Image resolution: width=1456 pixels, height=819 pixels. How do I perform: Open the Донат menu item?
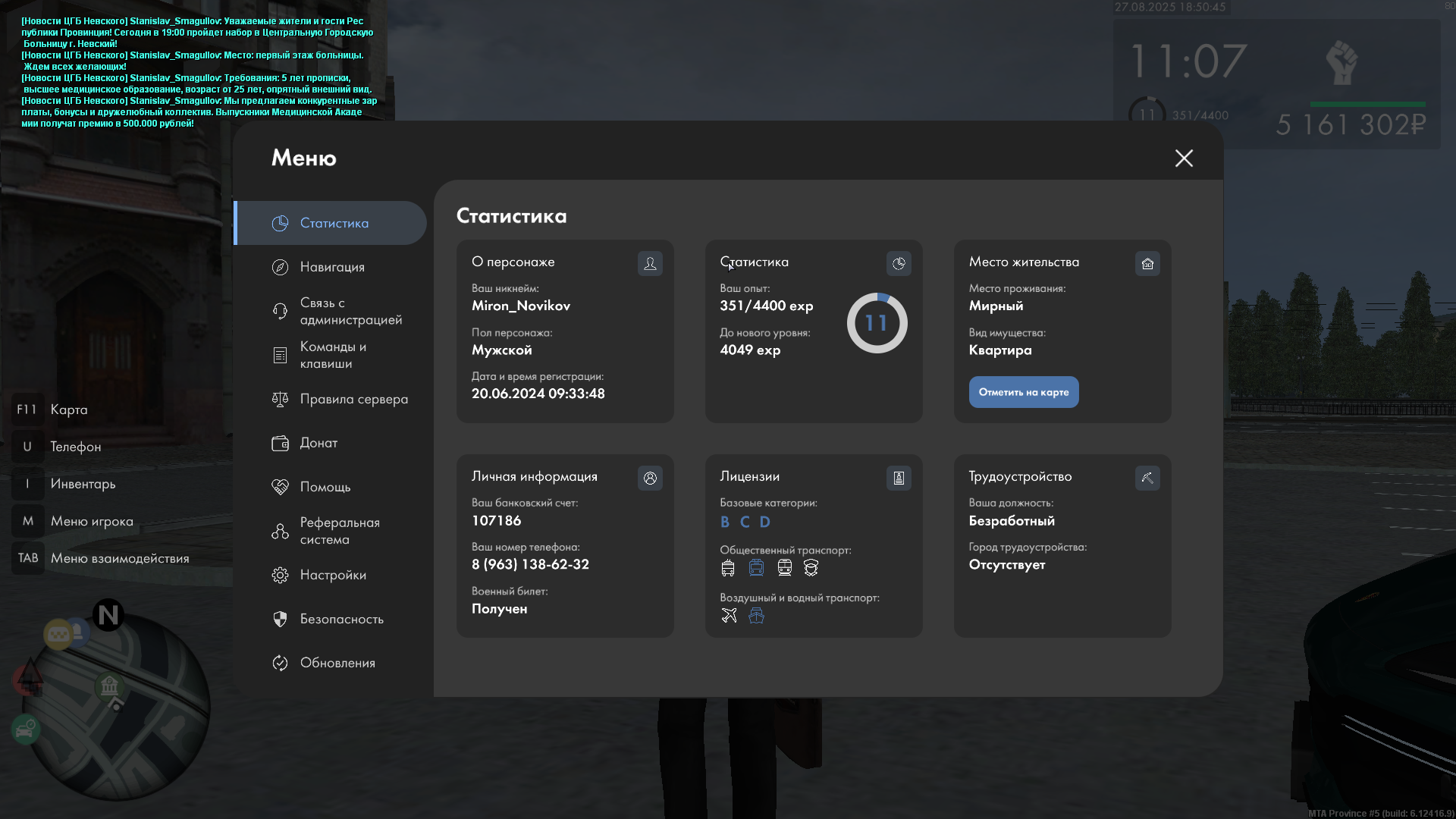tap(318, 443)
